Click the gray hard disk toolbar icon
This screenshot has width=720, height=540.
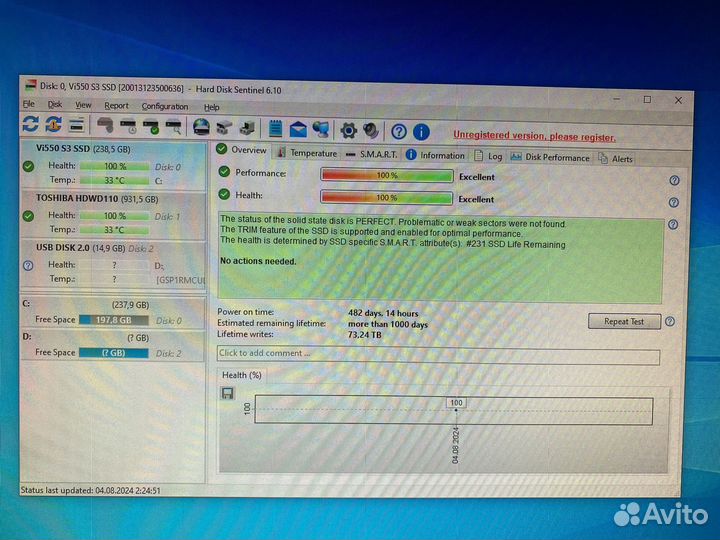coord(105,125)
